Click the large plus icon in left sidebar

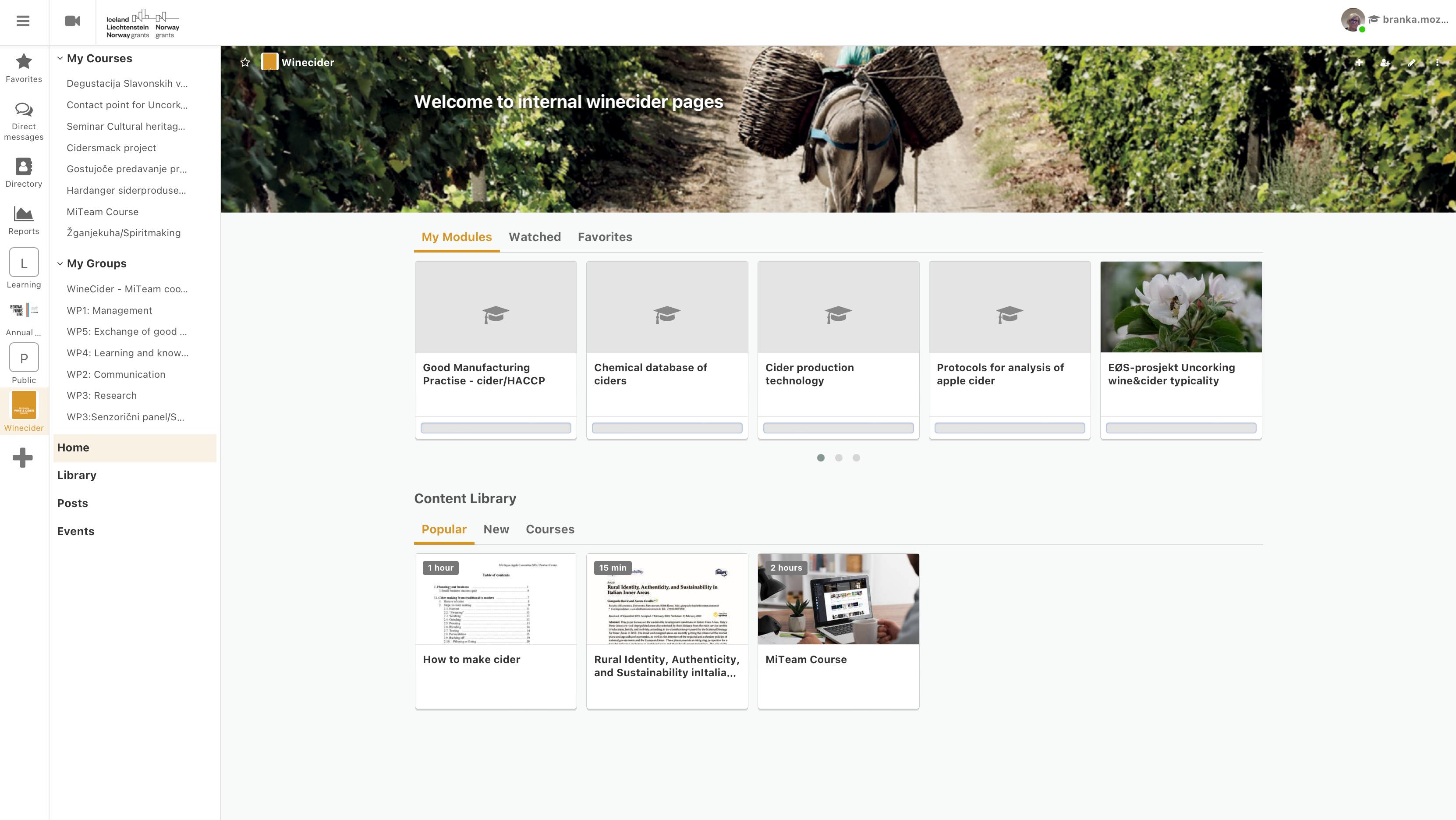tap(23, 458)
